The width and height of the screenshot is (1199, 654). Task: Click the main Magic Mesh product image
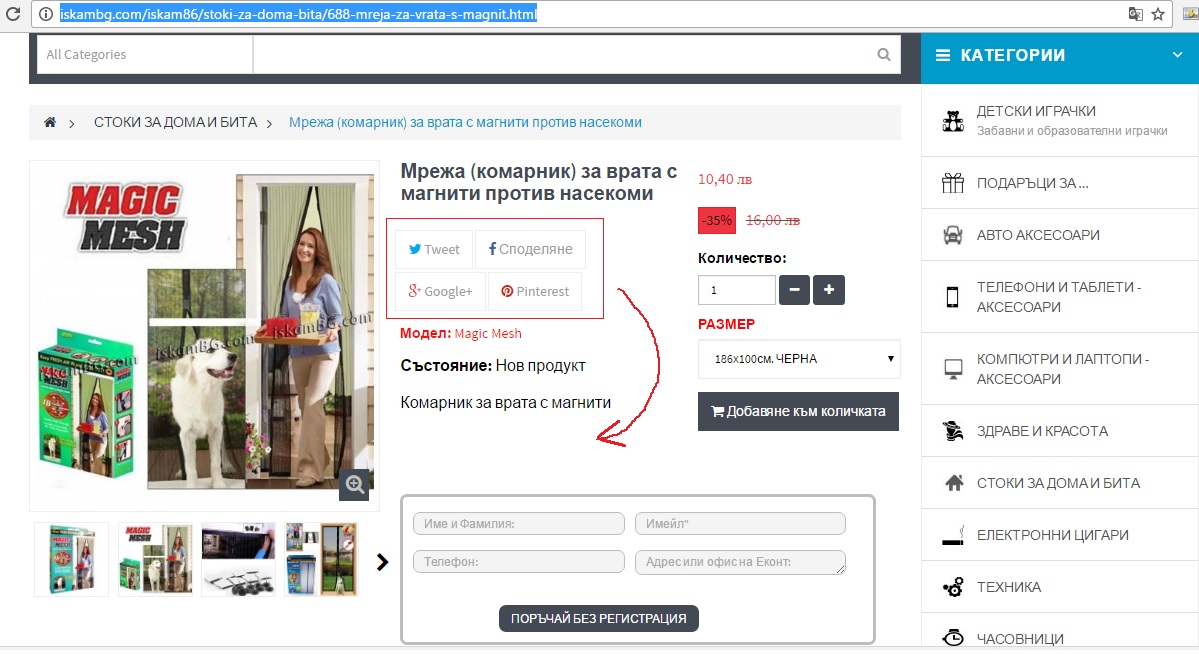[x=204, y=335]
